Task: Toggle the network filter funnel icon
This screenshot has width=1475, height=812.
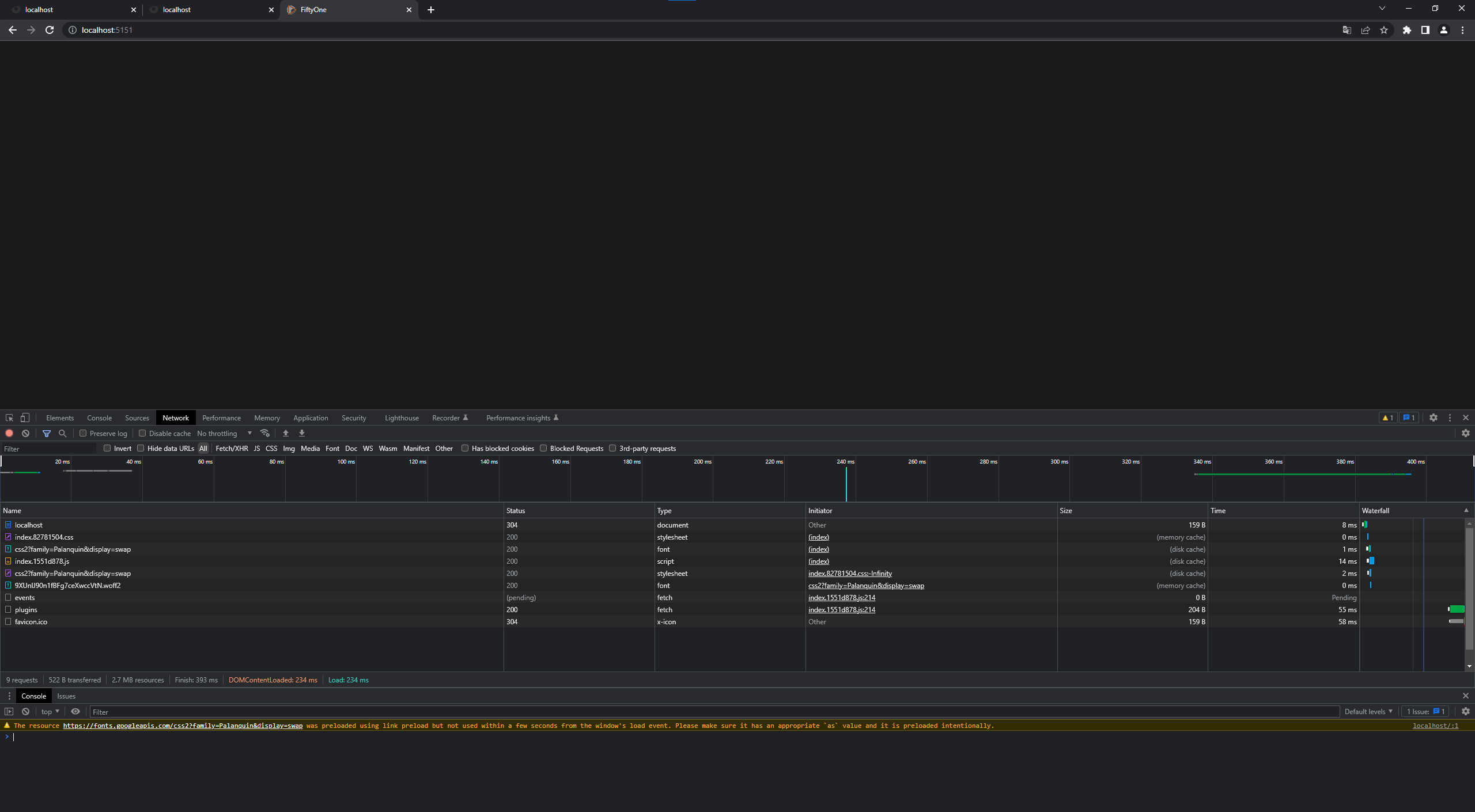Action: click(47, 433)
